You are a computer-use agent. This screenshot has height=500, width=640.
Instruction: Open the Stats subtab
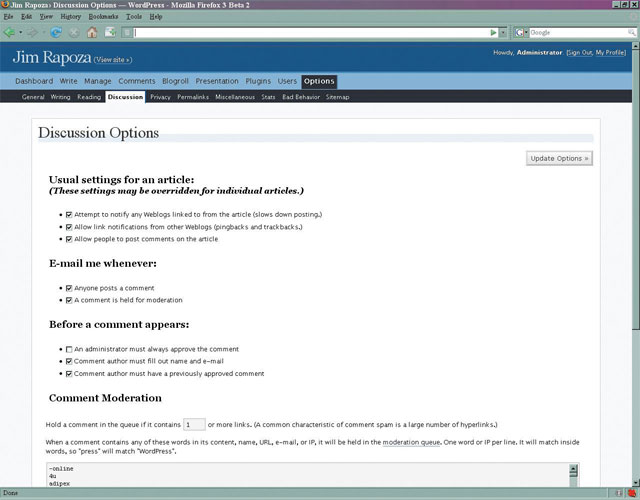pyautogui.click(x=268, y=97)
